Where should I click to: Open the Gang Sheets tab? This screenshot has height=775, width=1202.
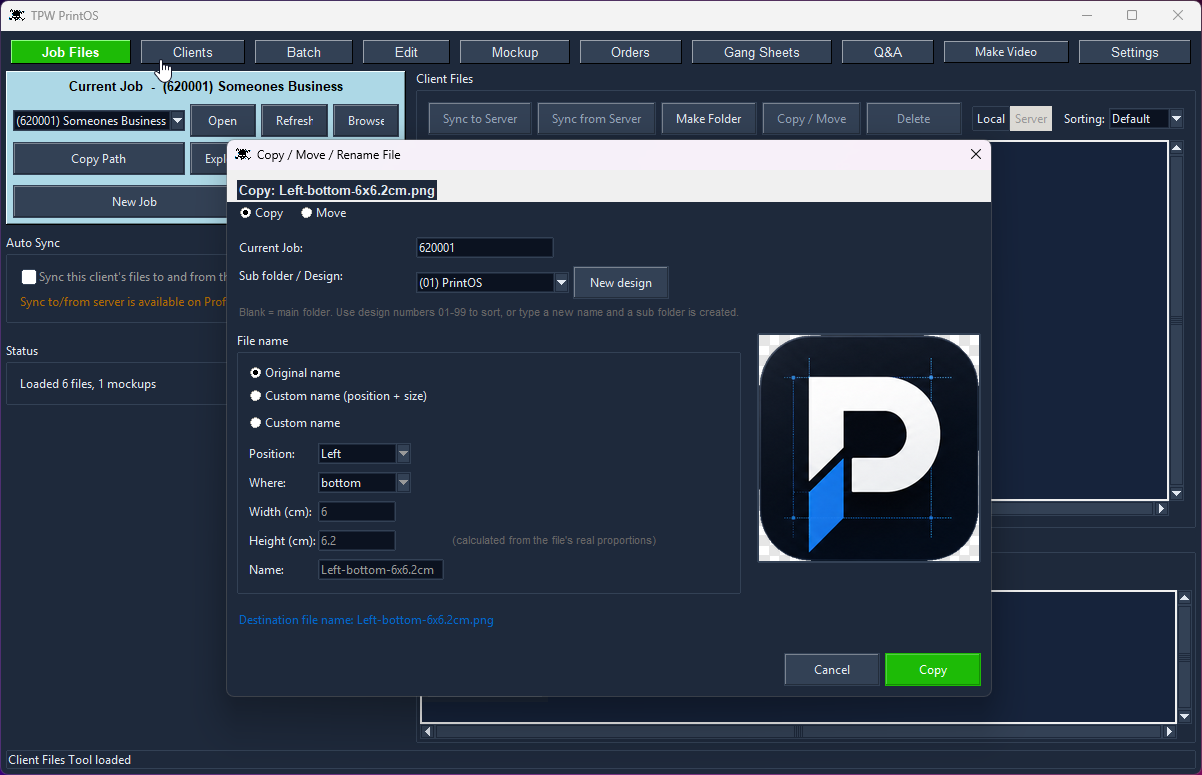[x=762, y=52]
